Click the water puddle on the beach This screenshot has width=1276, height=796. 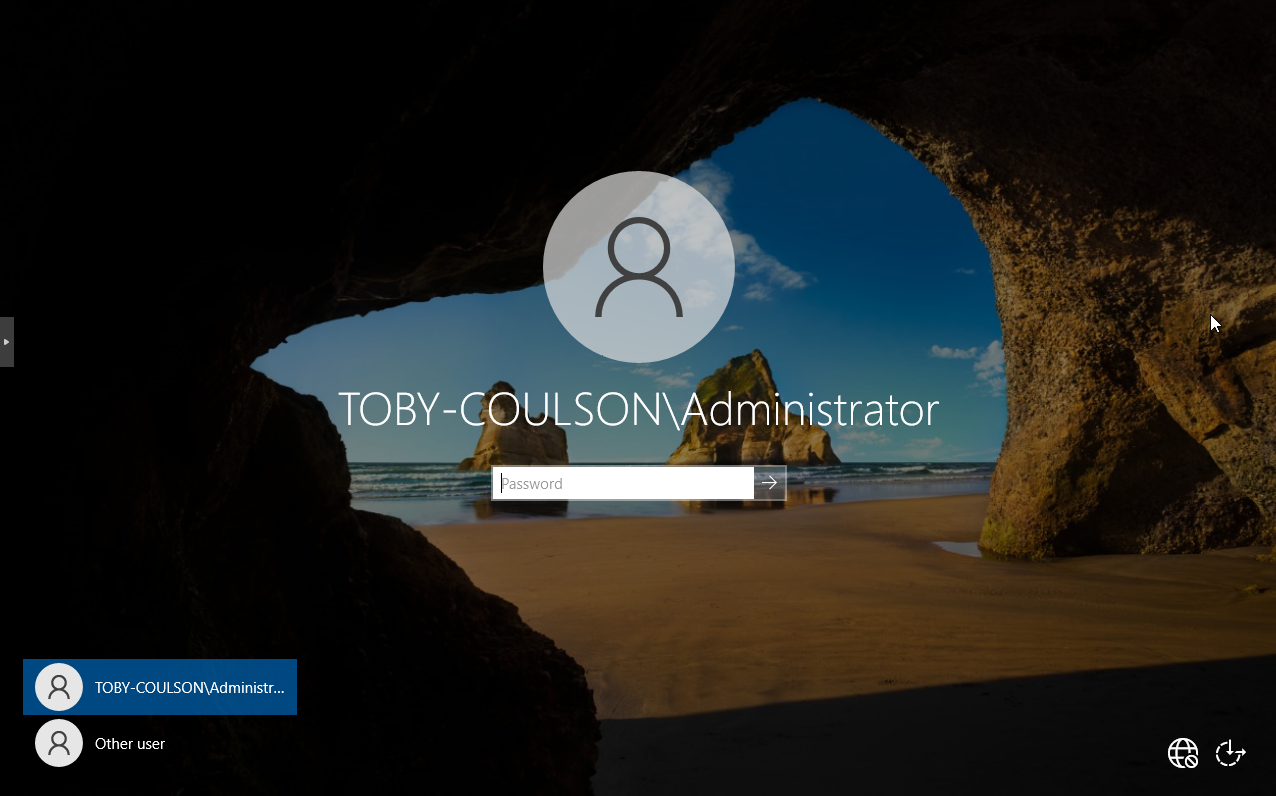pyautogui.click(x=958, y=548)
